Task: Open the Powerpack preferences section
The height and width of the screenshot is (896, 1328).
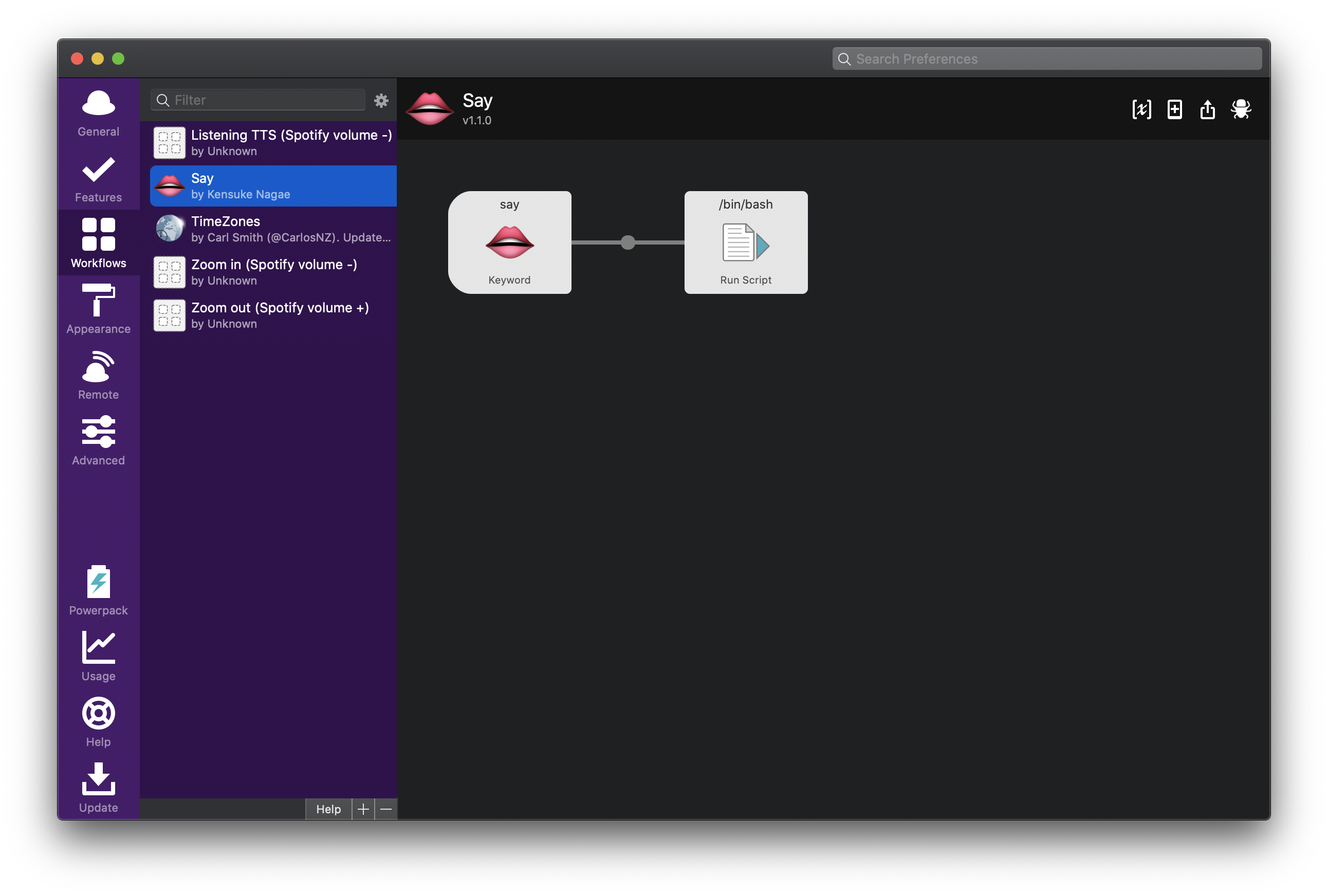Action: click(x=98, y=590)
